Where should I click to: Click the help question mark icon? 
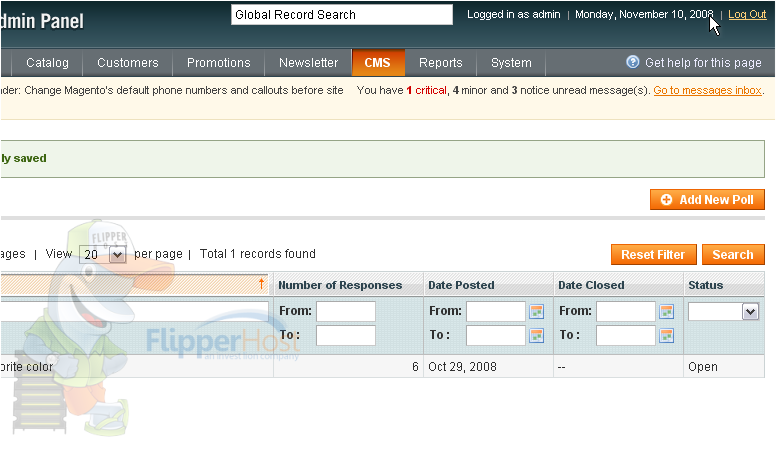[632, 62]
